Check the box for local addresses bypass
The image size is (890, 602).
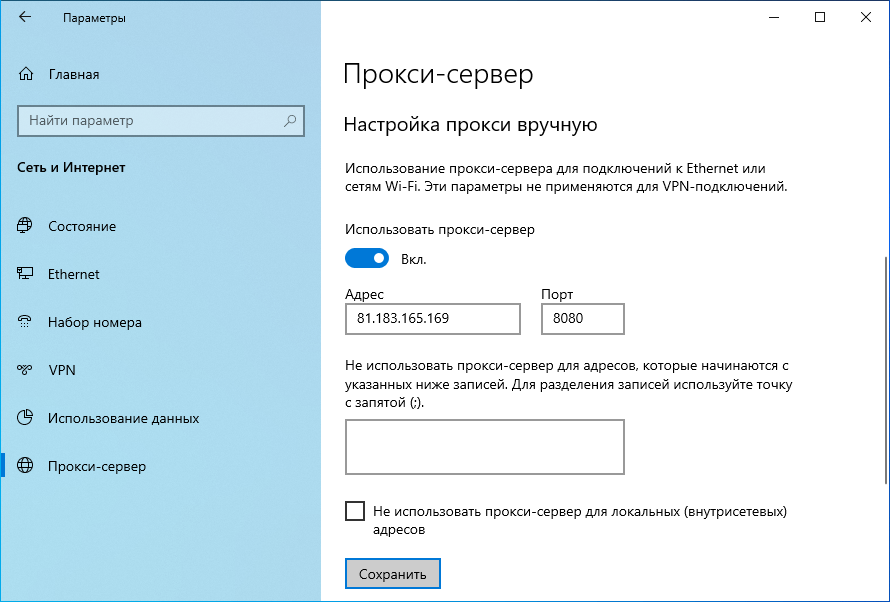click(x=355, y=511)
